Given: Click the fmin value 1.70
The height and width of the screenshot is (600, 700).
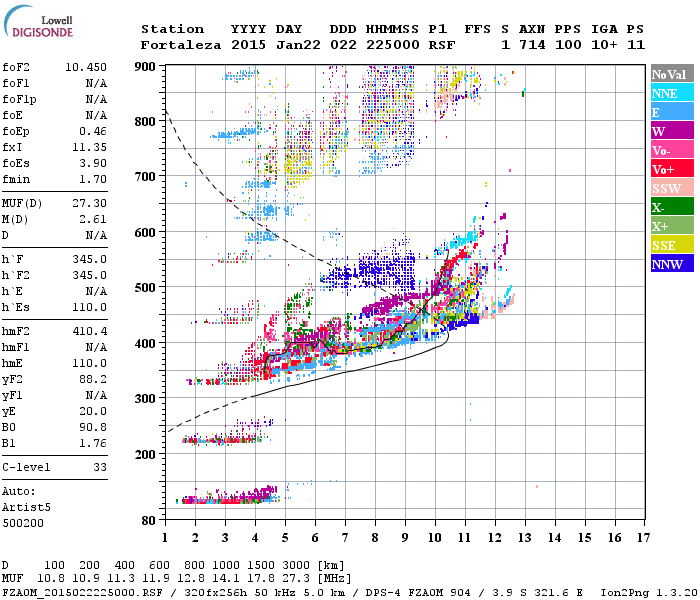Looking at the screenshot, I should coord(93,179).
